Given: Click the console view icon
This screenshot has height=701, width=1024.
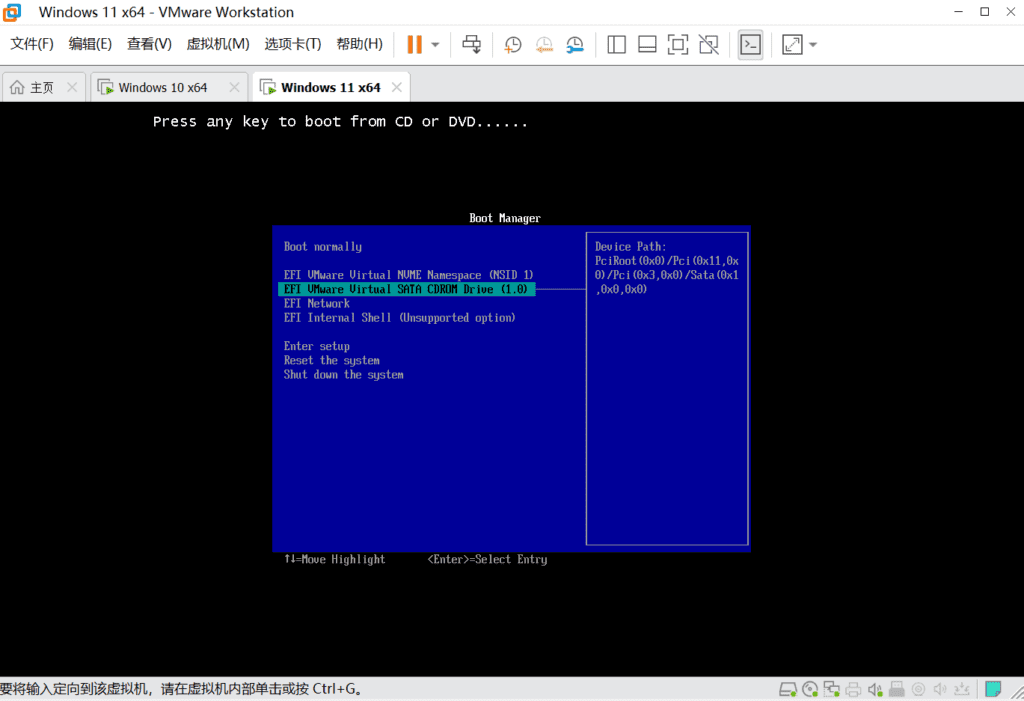Looking at the screenshot, I should click(x=750, y=44).
